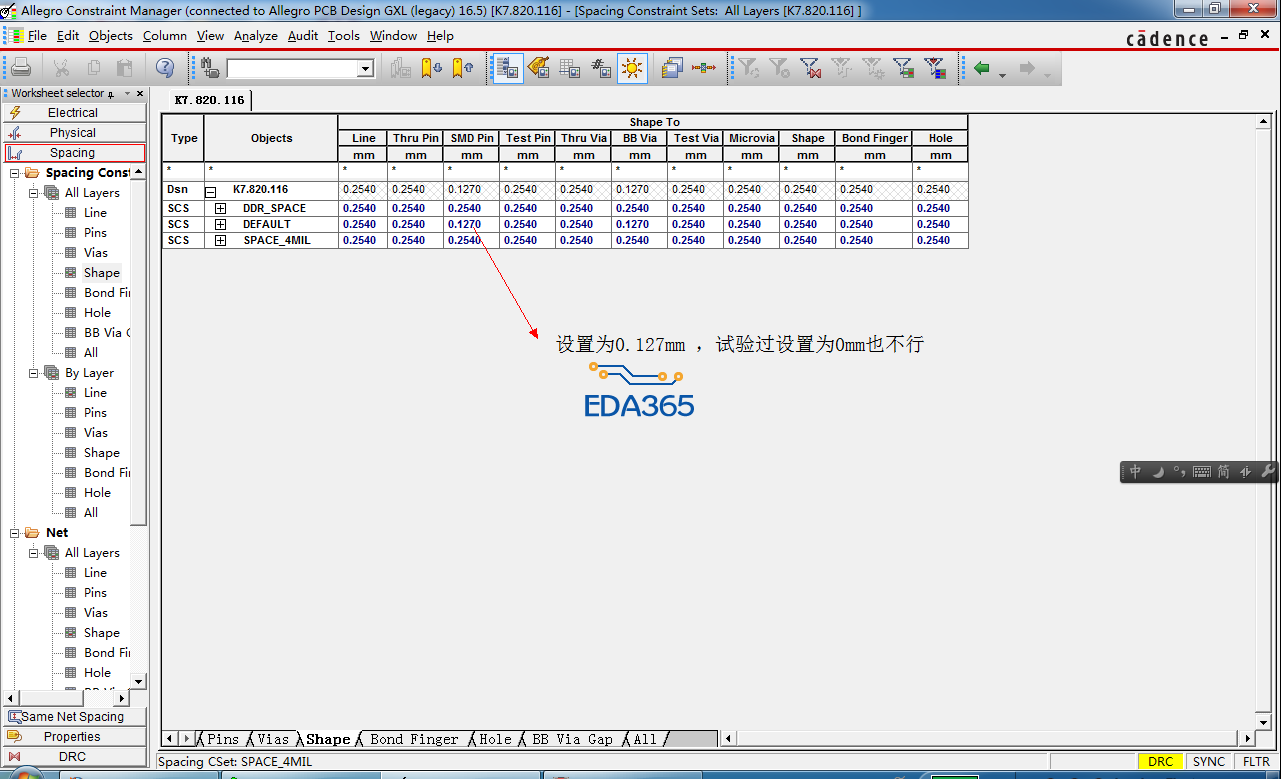Open the Electrical worksheet section
The height and width of the screenshot is (779, 1281).
[x=74, y=113]
